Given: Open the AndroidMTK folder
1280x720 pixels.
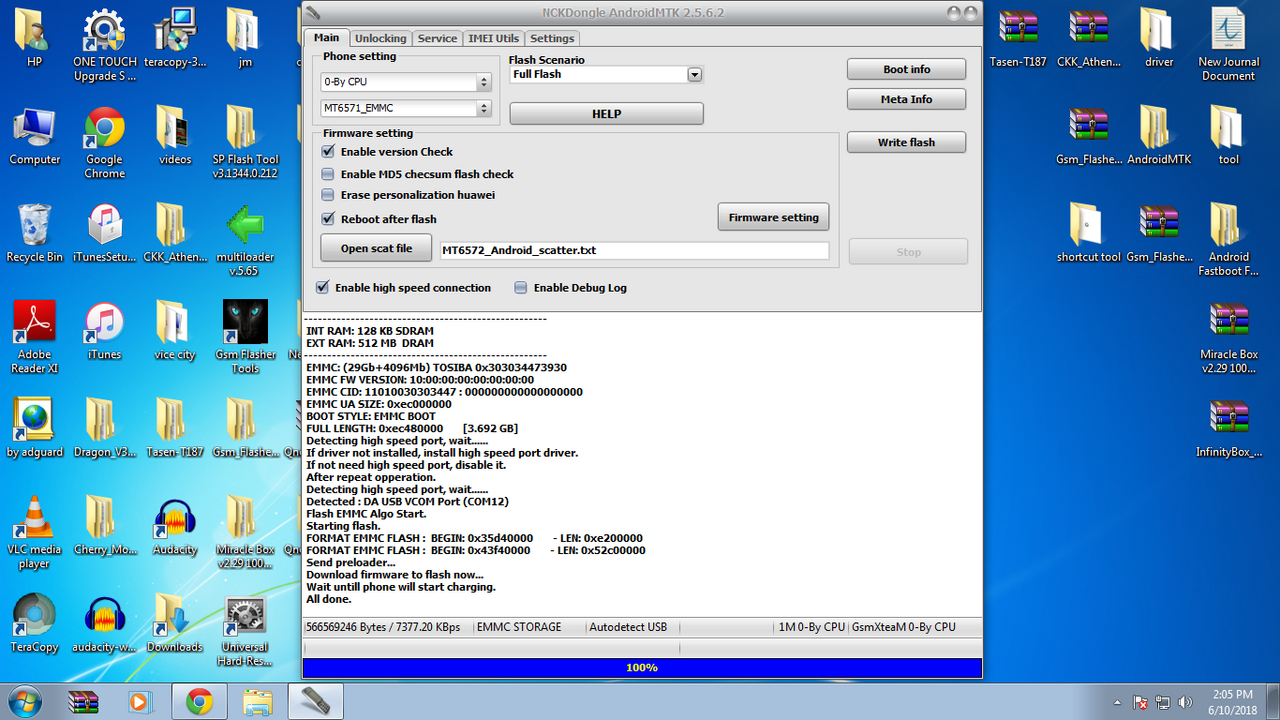Looking at the screenshot, I should 1159,136.
